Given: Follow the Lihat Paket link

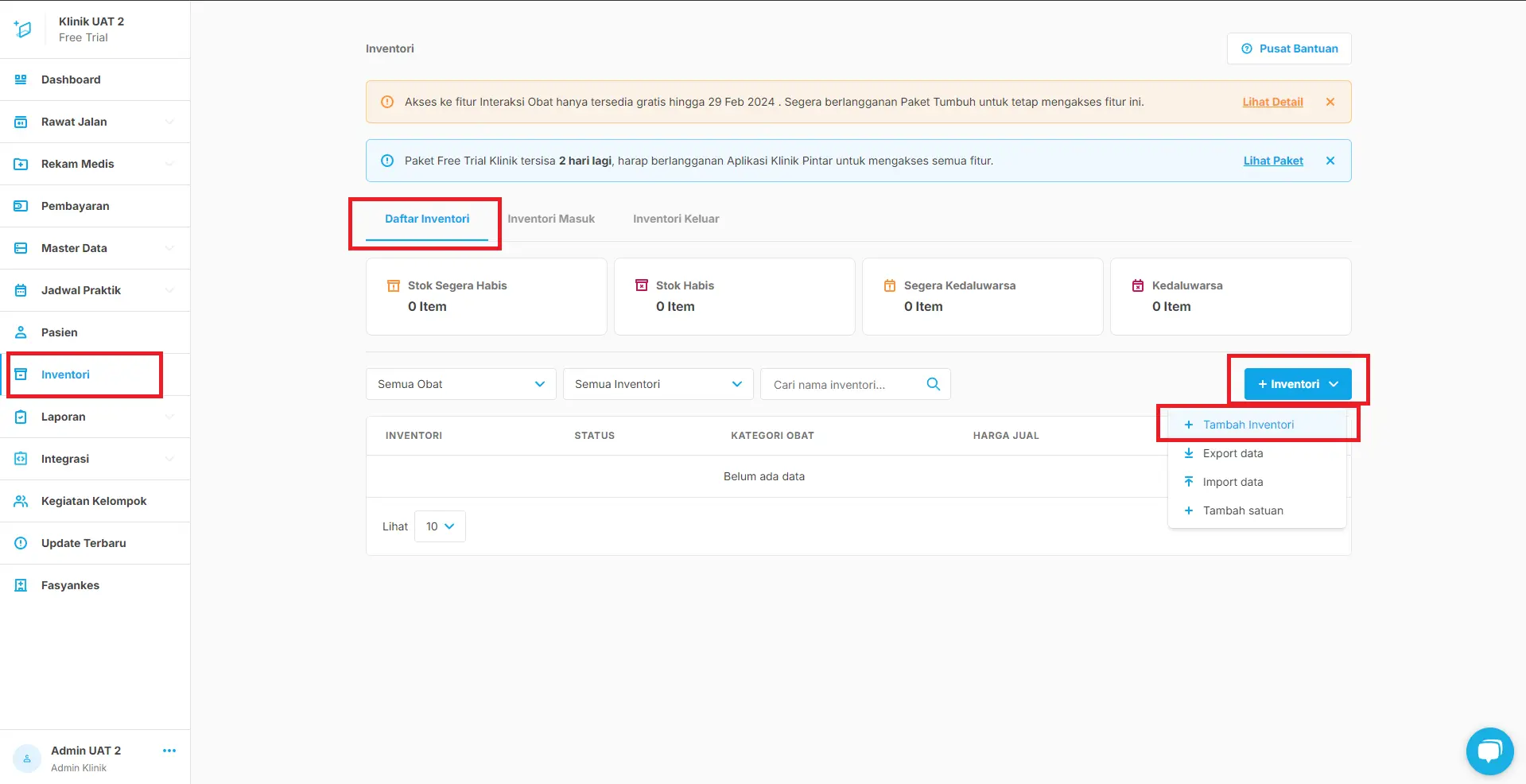Looking at the screenshot, I should point(1273,161).
